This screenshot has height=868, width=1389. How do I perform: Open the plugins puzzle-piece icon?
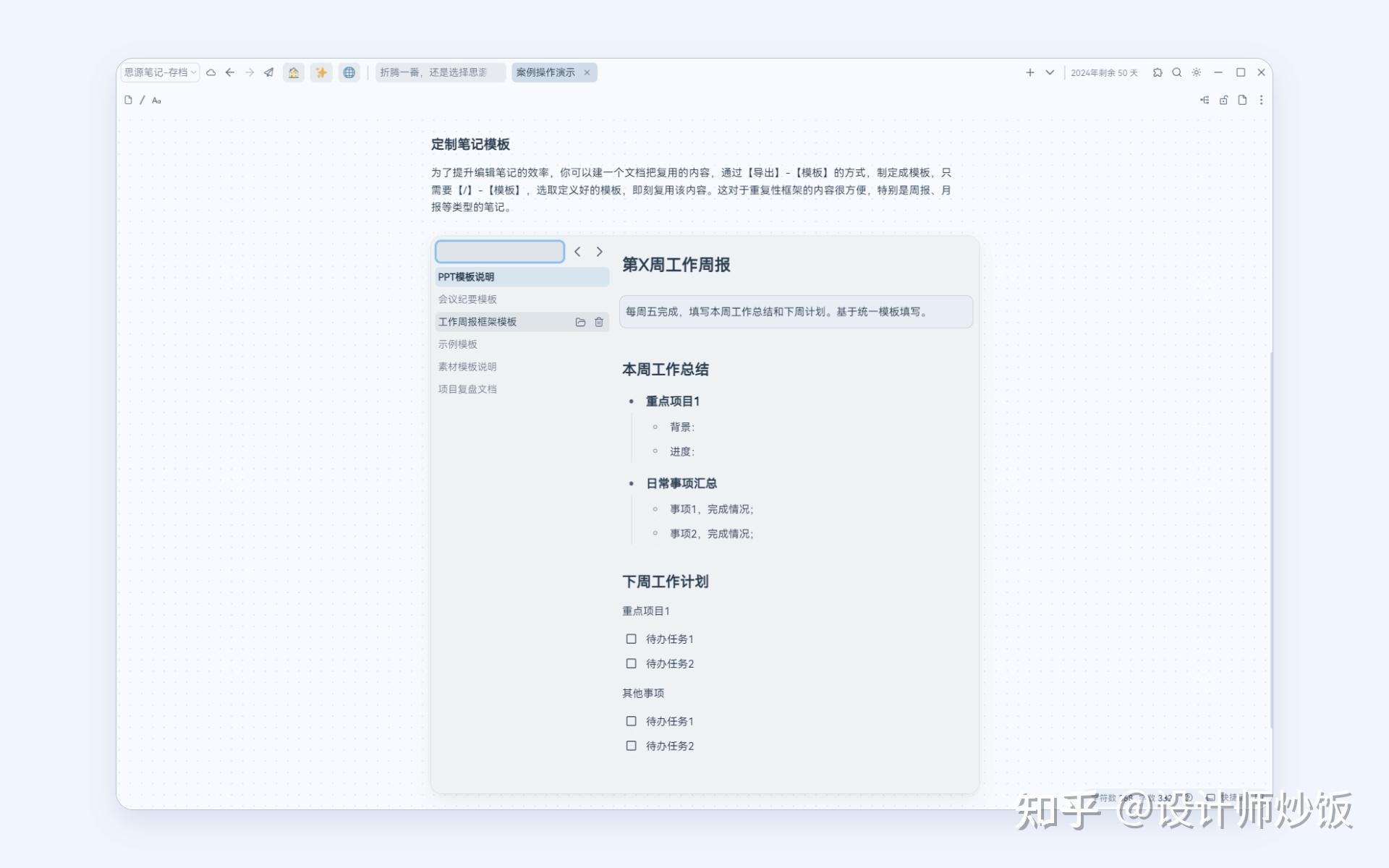[1157, 72]
